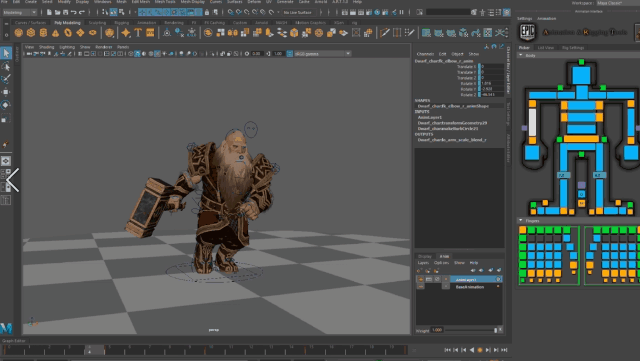Image resolution: width=640 pixels, height=361 pixels.
Task: Toggle the highlighted select-by-object-type button
Action: coord(113,12)
